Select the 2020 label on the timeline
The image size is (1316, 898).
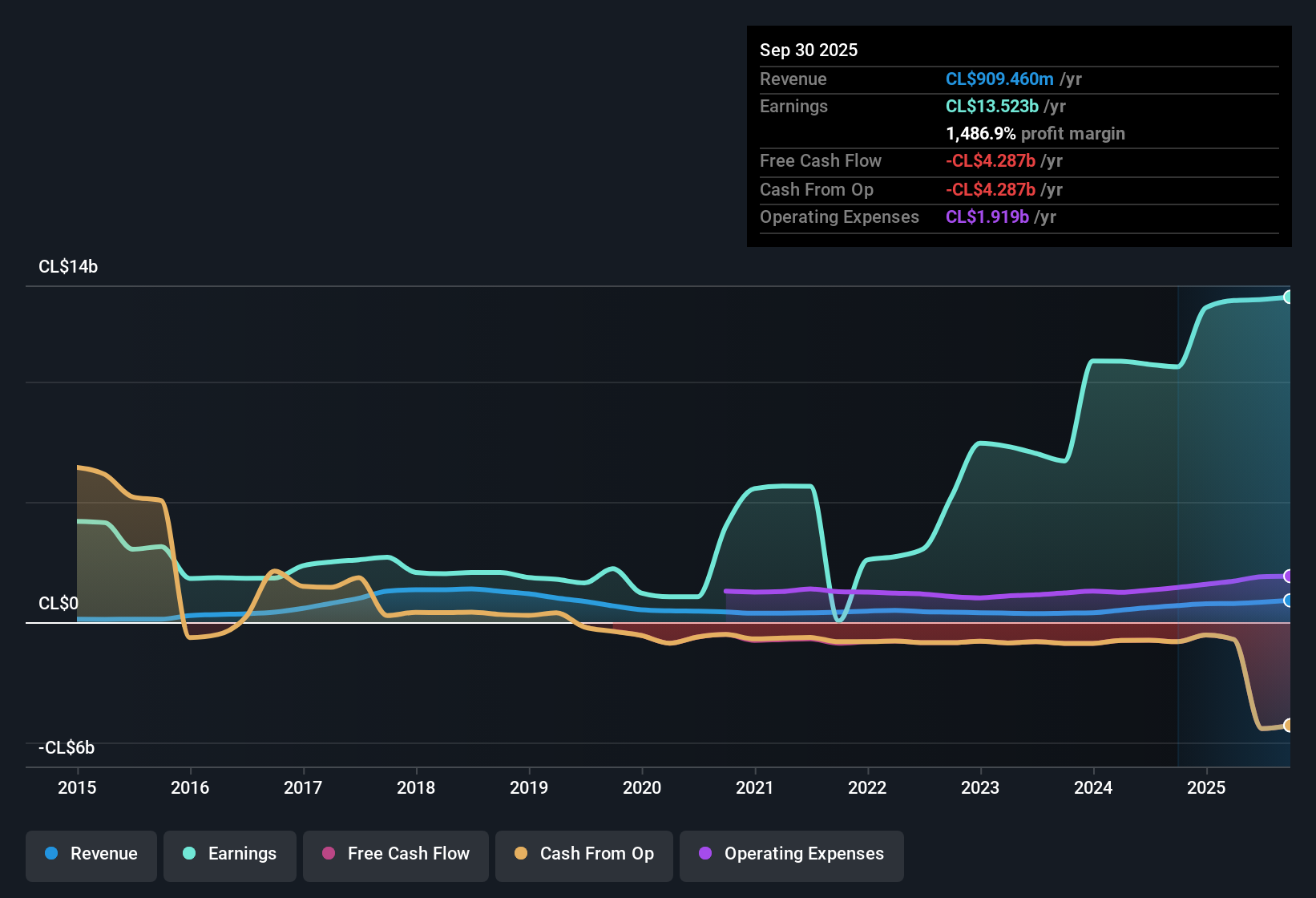(642, 788)
